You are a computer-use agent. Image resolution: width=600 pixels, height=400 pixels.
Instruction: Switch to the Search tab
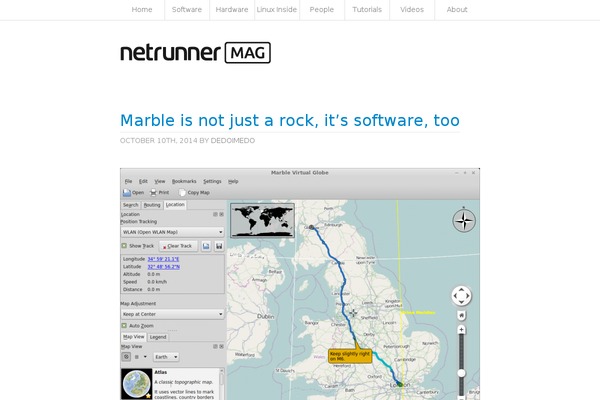131,205
